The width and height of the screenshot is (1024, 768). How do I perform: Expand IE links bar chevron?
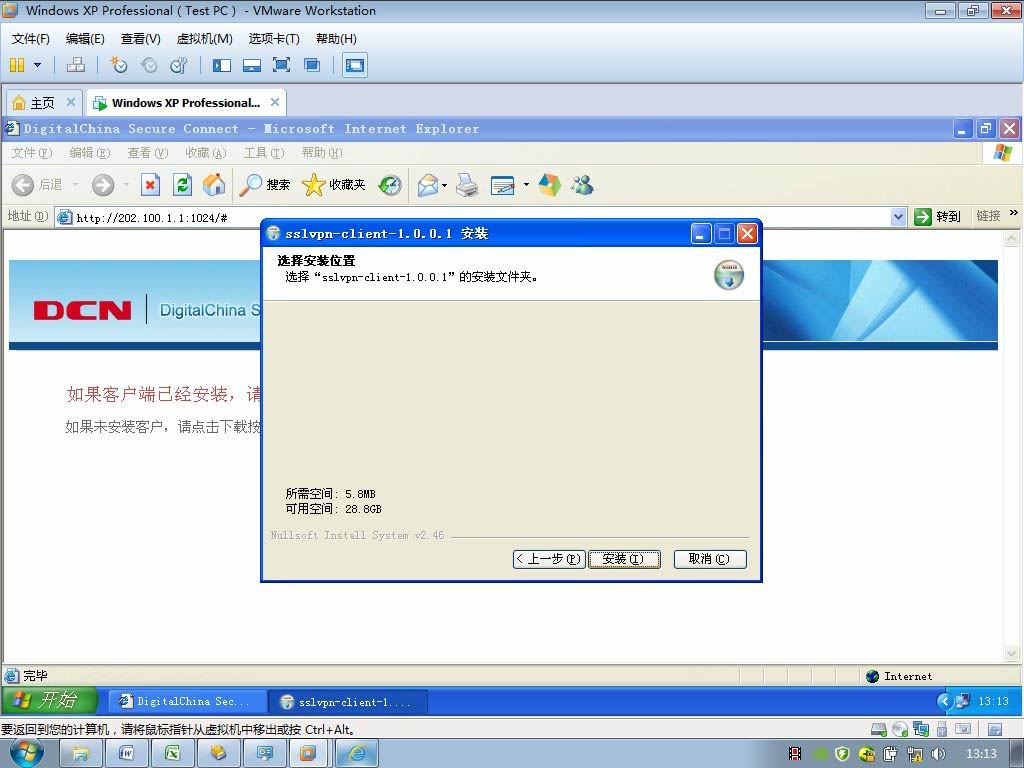pyautogui.click(x=1014, y=213)
